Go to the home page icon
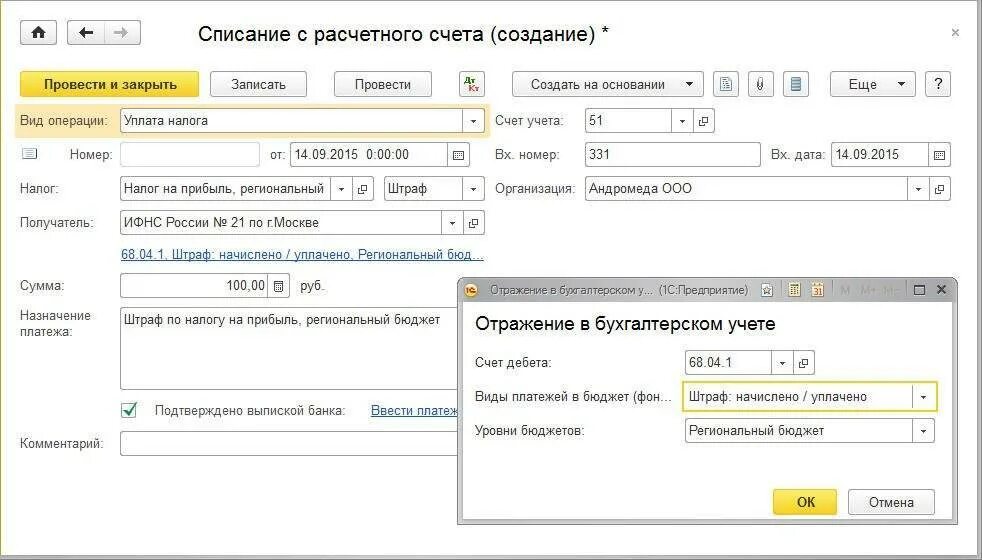982x560 pixels. (38, 33)
